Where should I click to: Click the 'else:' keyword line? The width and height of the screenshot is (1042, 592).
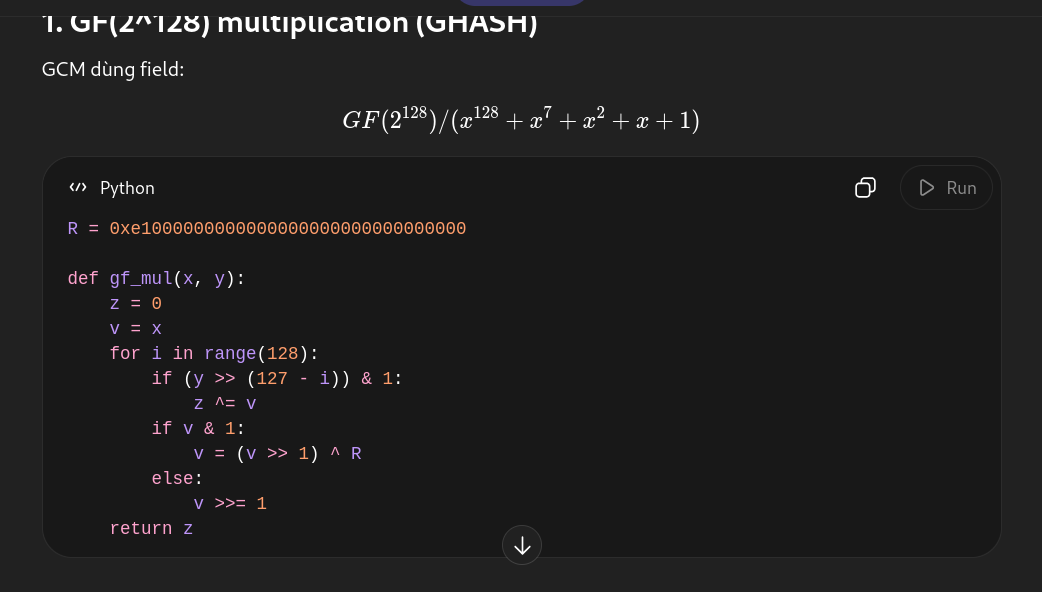[x=177, y=479]
